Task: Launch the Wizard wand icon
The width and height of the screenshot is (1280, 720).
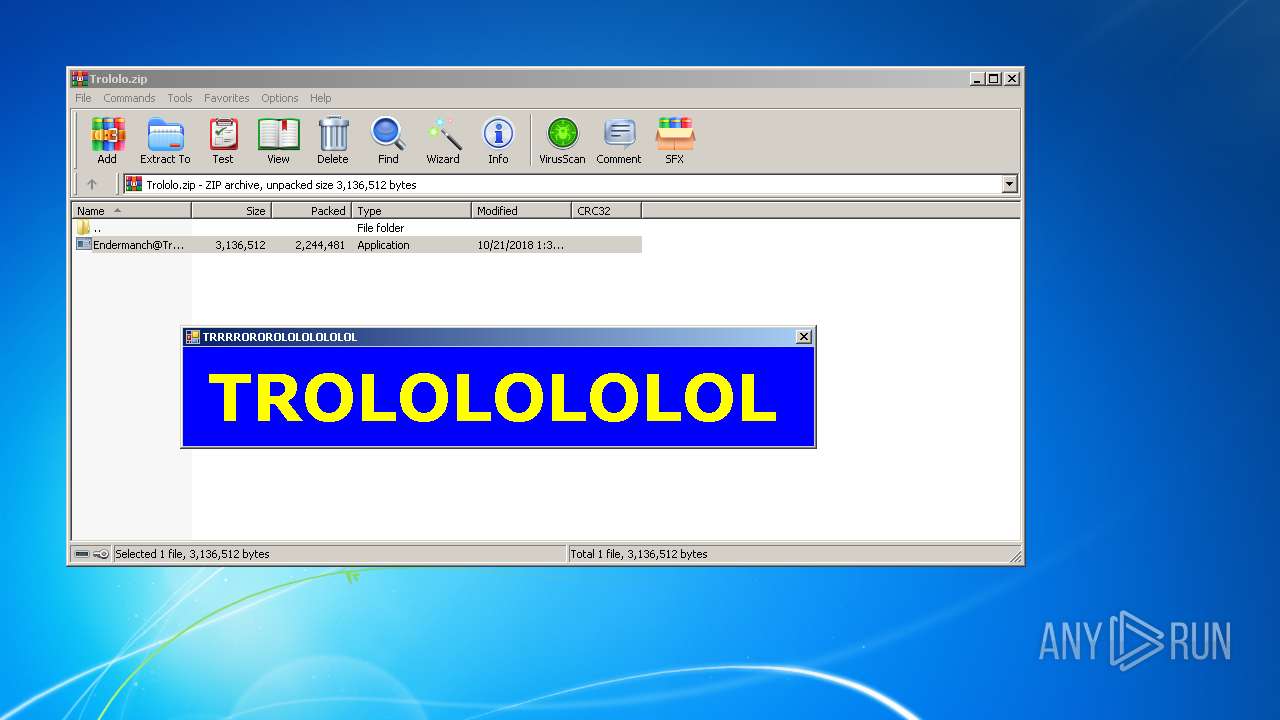Action: click(x=443, y=140)
